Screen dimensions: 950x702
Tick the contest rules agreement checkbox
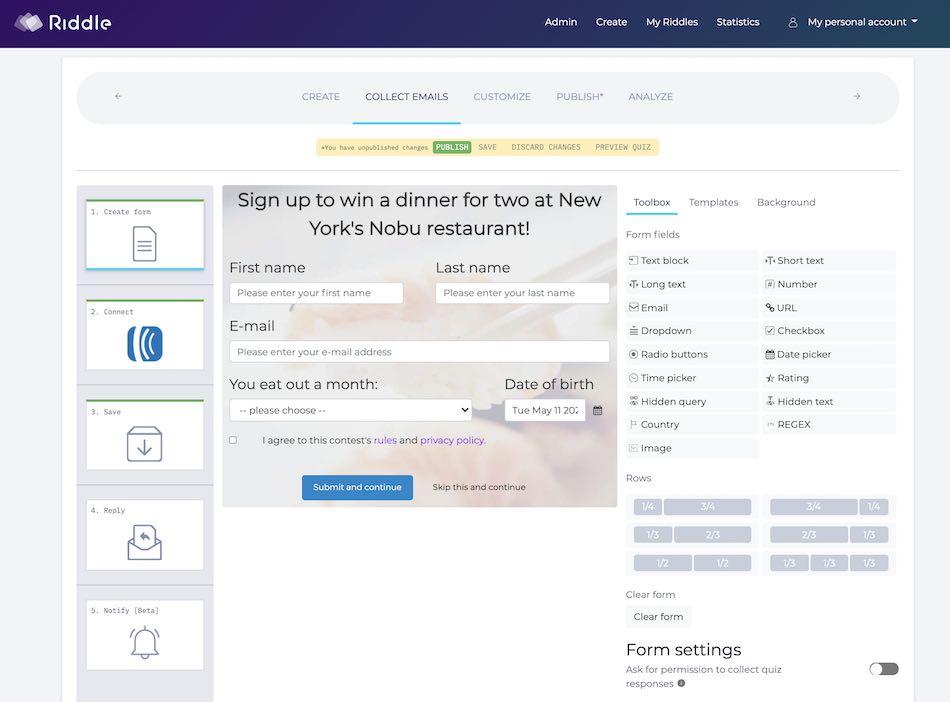(x=233, y=440)
